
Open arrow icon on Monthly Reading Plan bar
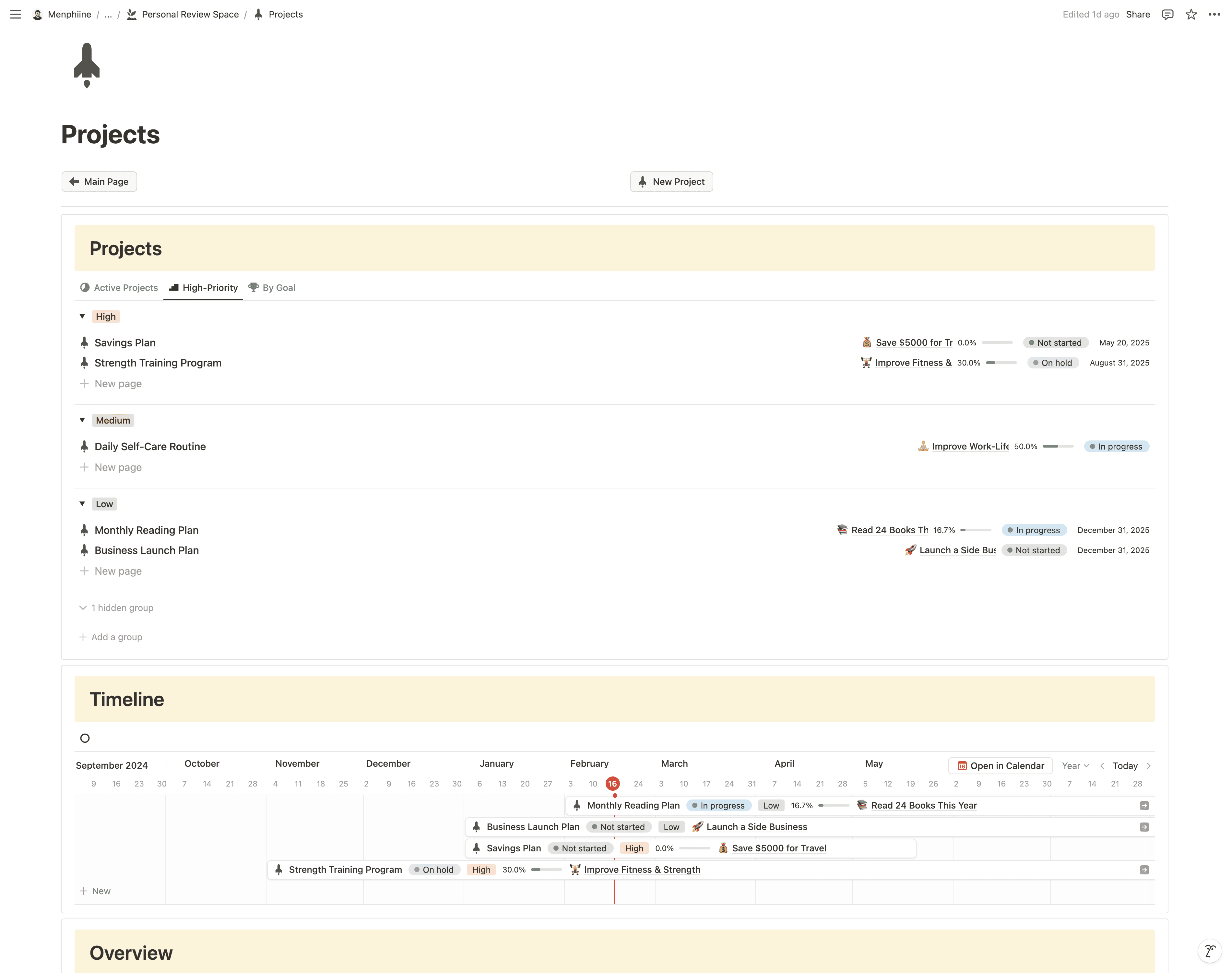coord(1144,806)
